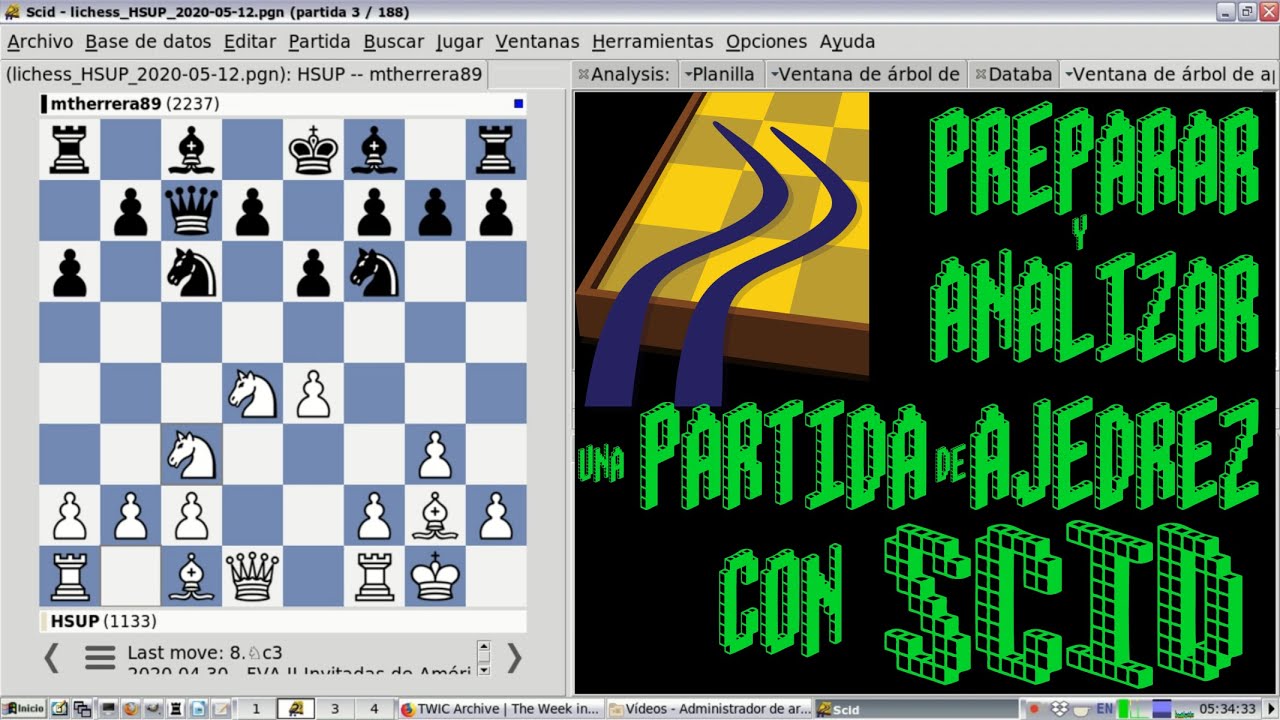
Task: Launch Firefox from the quick-launch icon
Action: pos(130,709)
